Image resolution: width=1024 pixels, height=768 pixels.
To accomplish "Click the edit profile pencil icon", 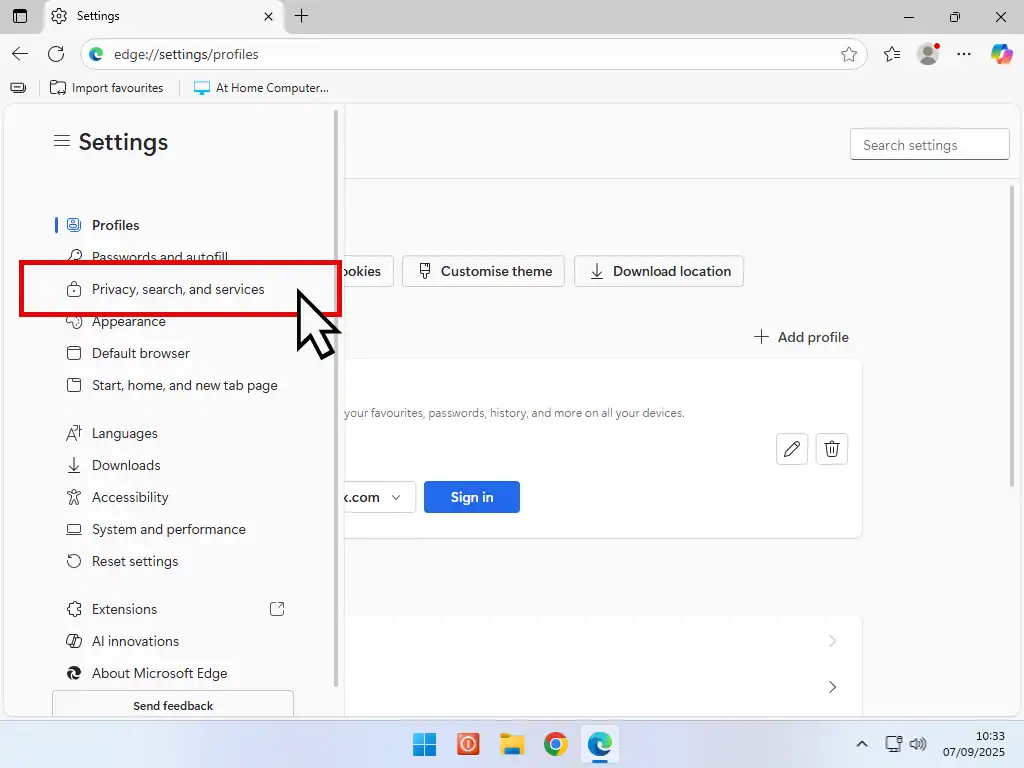I will coord(792,449).
